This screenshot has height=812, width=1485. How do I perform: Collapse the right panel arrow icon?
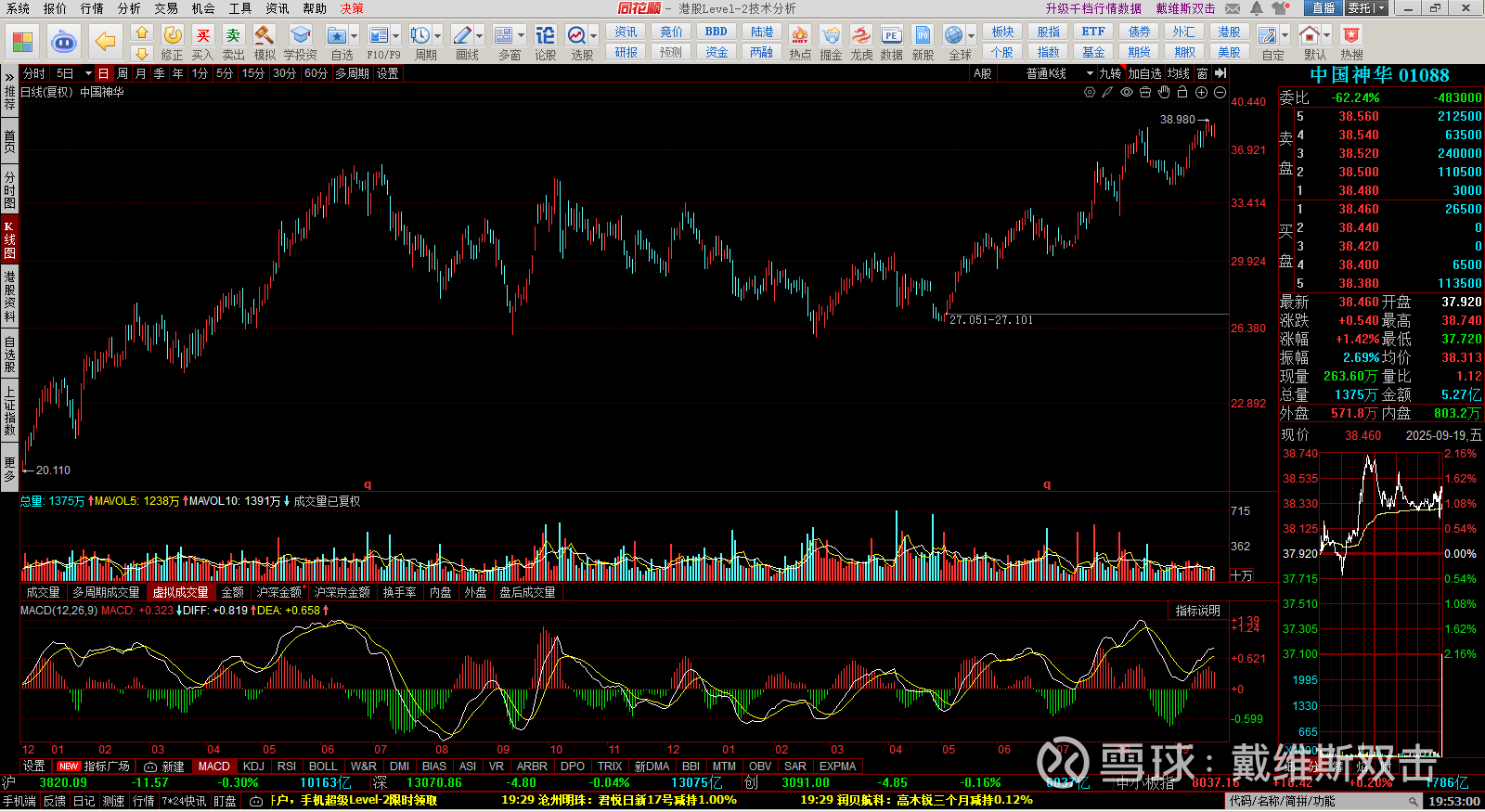[x=1220, y=73]
